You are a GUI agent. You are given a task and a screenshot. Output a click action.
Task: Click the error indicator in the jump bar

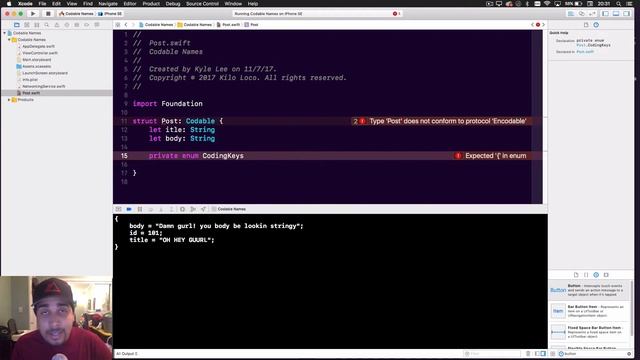pyautogui.click(x=538, y=25)
